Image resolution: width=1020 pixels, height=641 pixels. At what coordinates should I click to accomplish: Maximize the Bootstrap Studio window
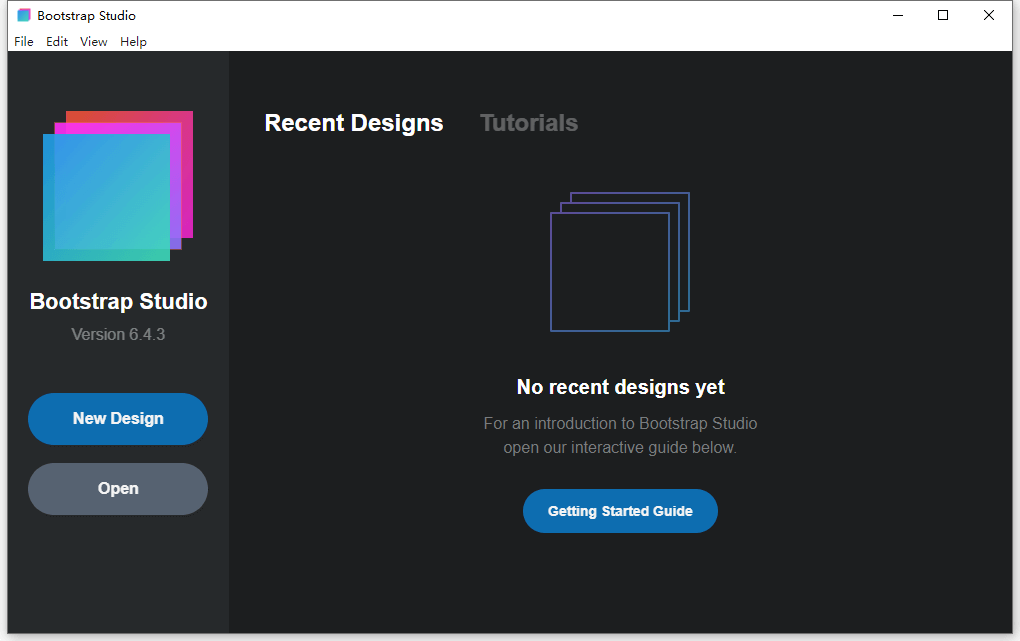943,15
